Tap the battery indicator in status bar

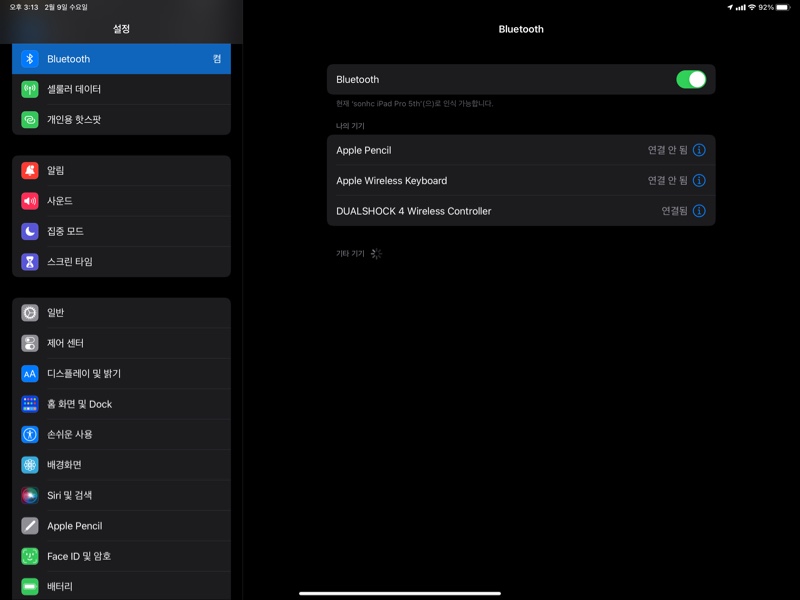click(783, 7)
